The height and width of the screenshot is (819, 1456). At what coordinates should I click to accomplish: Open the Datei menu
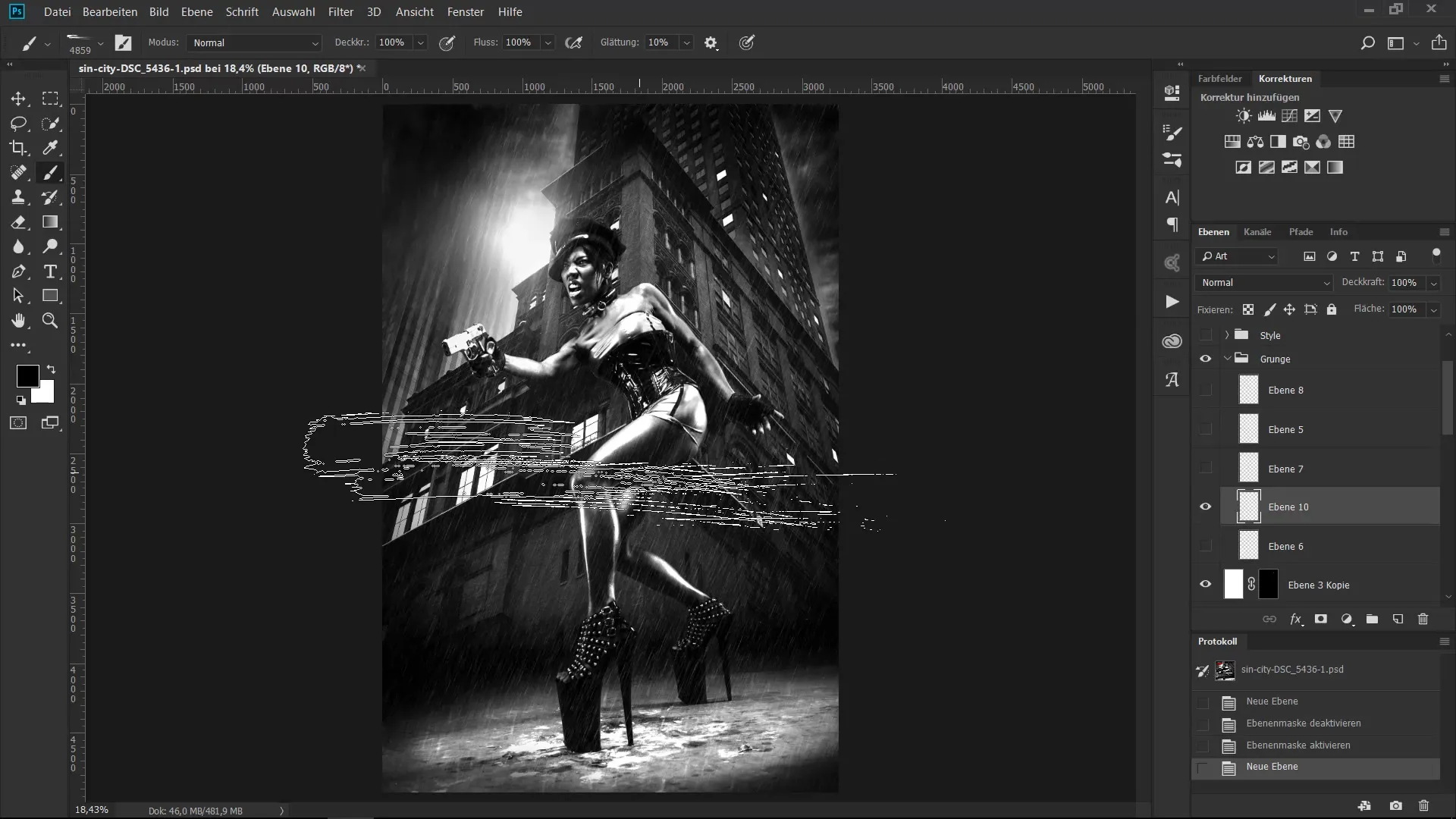[x=57, y=12]
